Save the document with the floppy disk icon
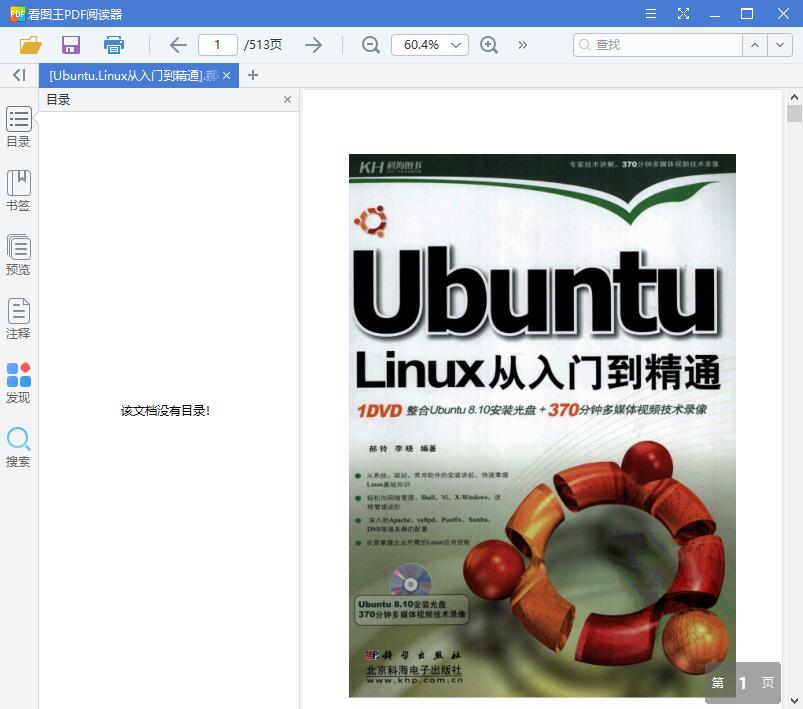 pyautogui.click(x=71, y=45)
